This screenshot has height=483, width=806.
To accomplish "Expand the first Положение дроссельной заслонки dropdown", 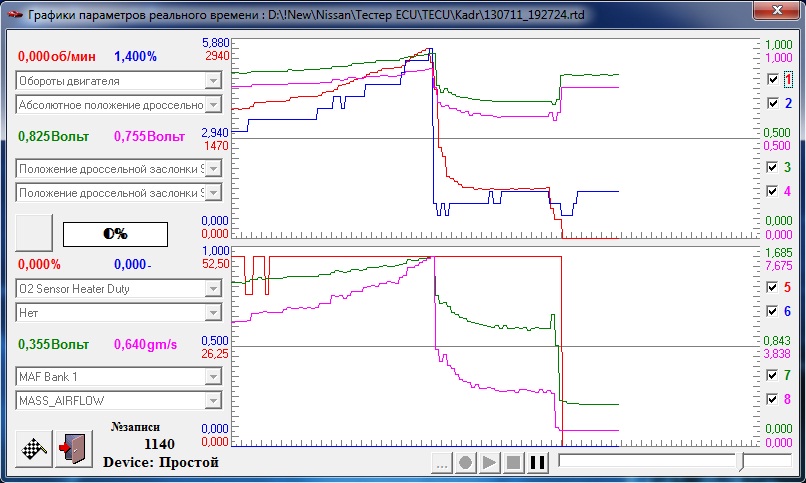I will click(x=213, y=169).
